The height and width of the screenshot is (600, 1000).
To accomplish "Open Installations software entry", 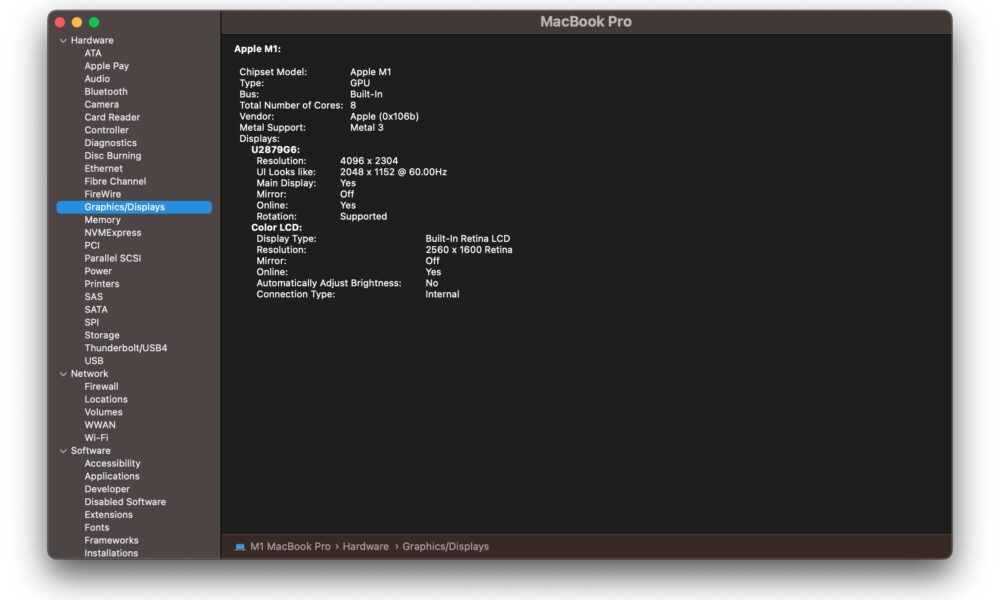I will pos(111,553).
